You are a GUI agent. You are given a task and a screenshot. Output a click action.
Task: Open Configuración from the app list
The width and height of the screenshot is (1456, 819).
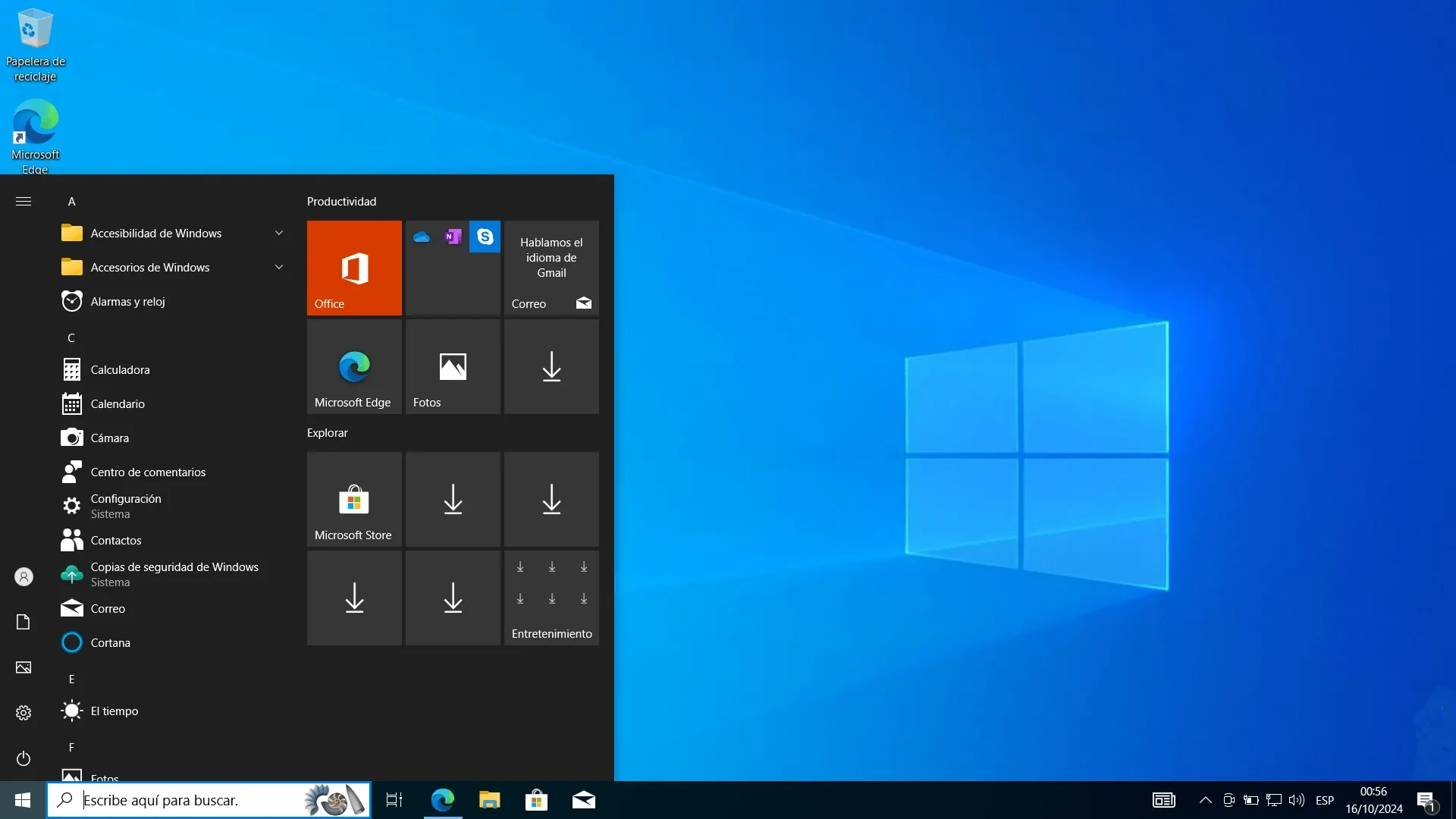coord(174,506)
